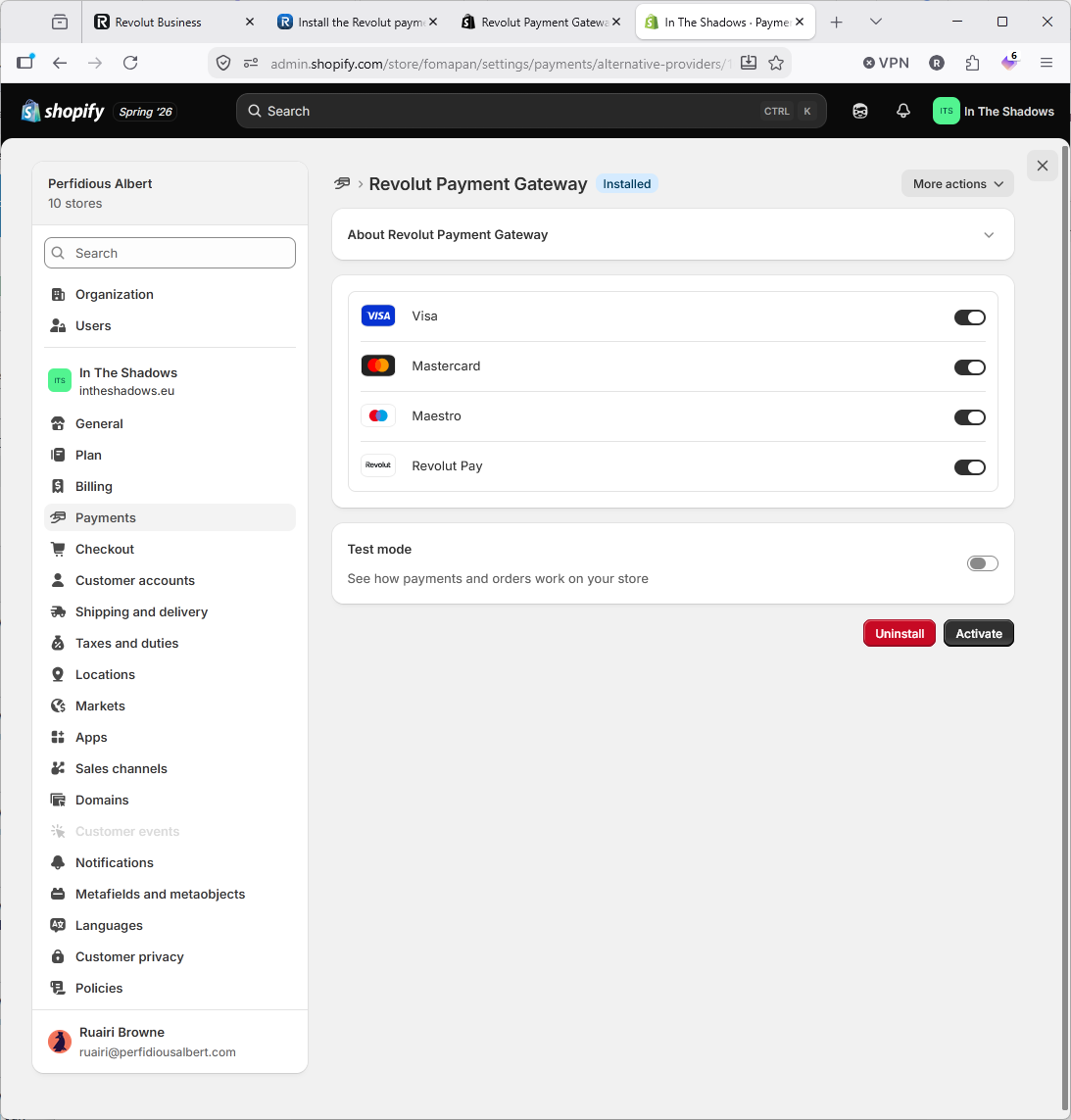Open the browser extensions puzzle icon
This screenshot has width=1071, height=1120.
point(972,63)
